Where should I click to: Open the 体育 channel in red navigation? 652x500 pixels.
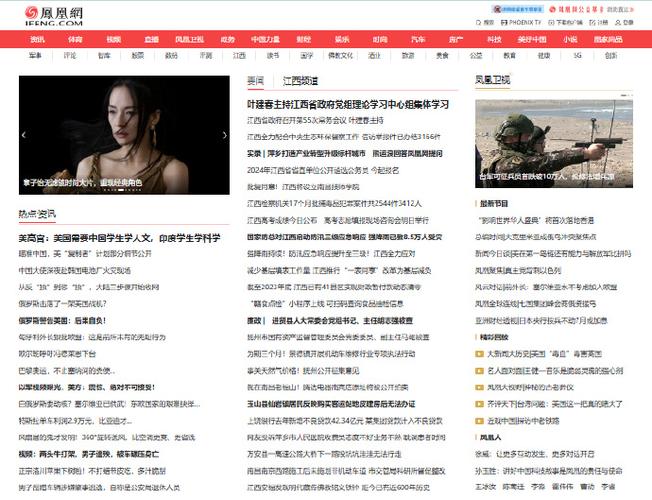(75, 40)
